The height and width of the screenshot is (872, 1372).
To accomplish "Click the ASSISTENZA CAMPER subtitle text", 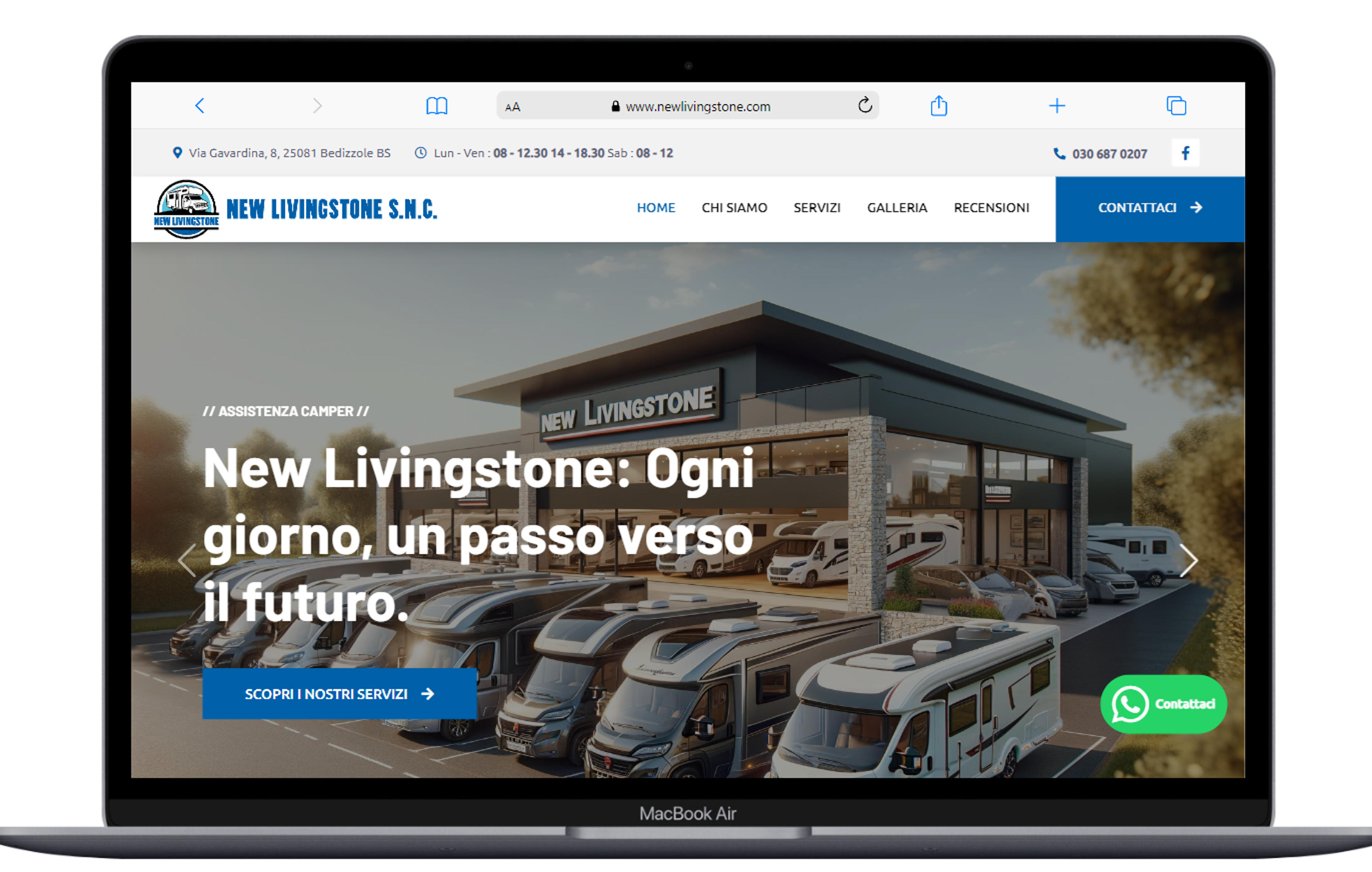I will tap(286, 411).
